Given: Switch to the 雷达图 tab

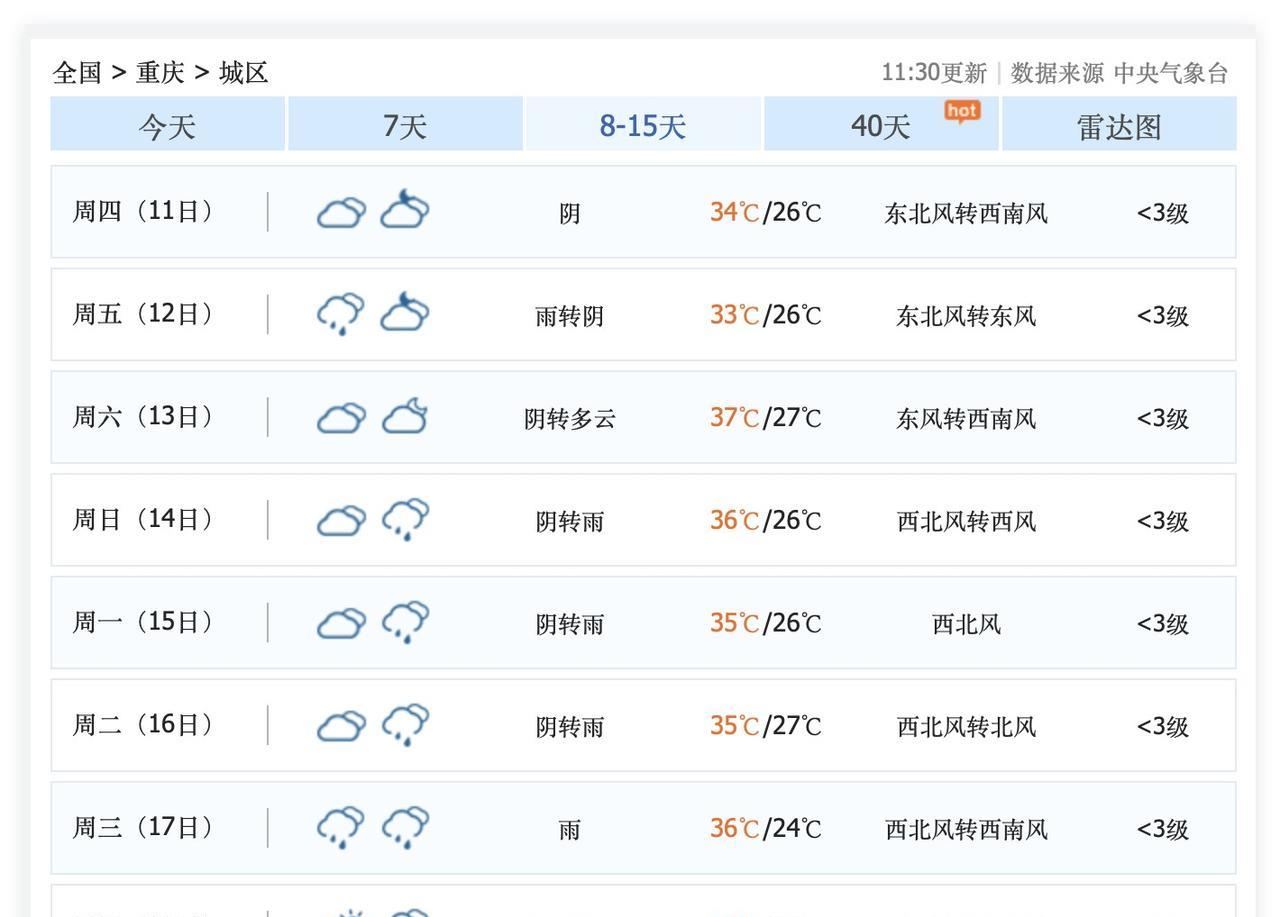Looking at the screenshot, I should click(1119, 126).
